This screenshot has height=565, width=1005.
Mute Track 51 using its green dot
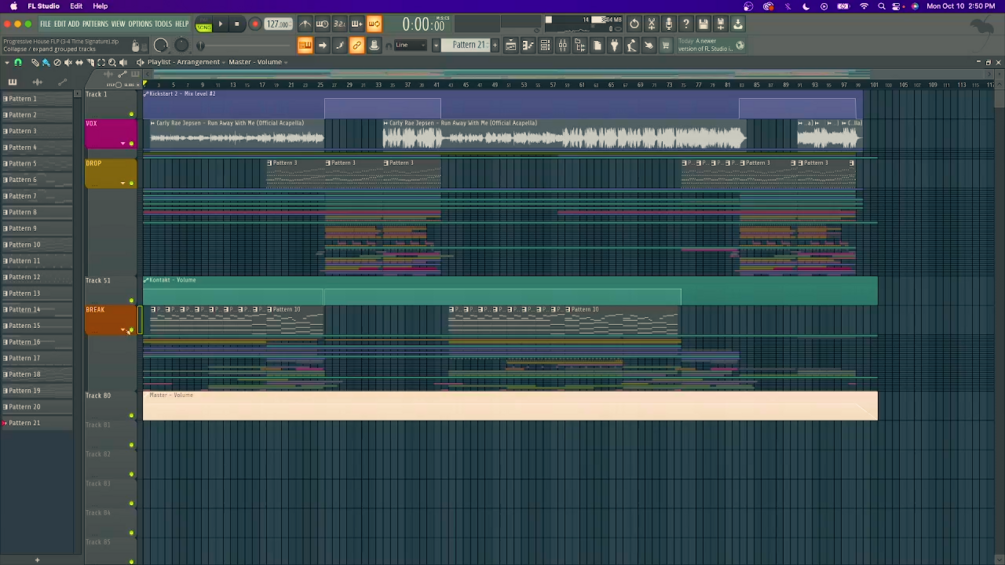pyautogui.click(x=131, y=300)
